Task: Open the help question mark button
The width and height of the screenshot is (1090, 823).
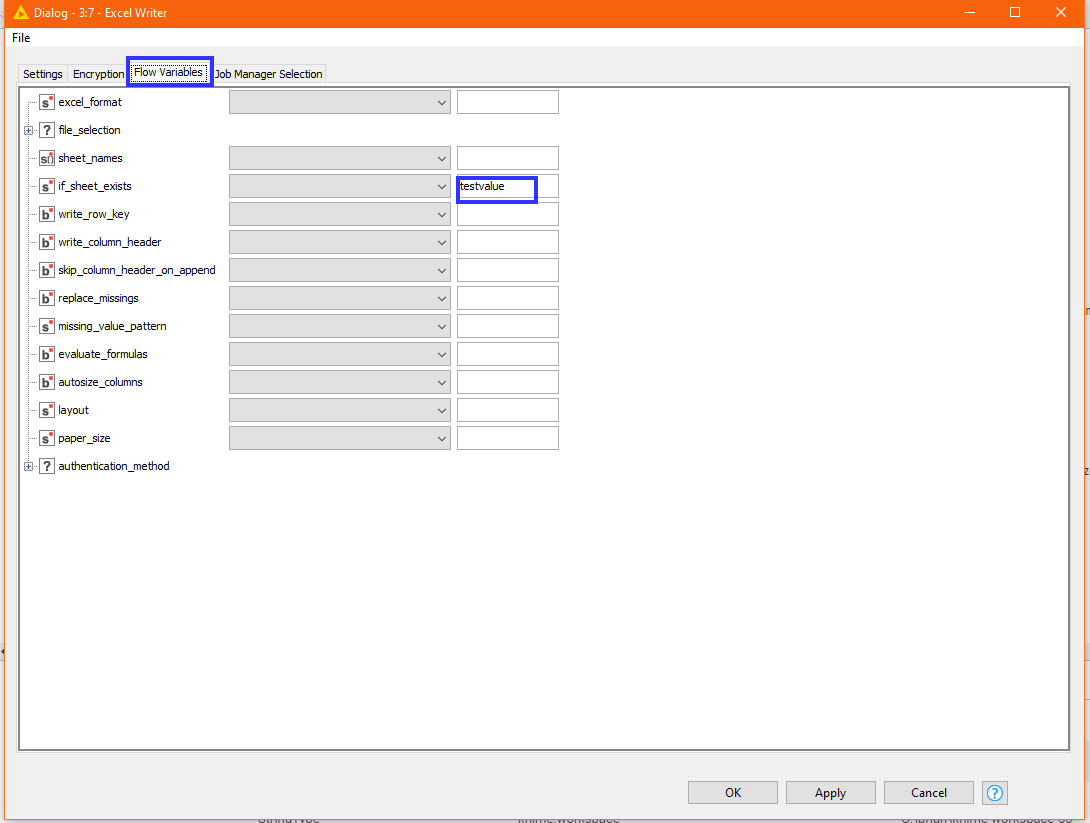Action: 994,792
